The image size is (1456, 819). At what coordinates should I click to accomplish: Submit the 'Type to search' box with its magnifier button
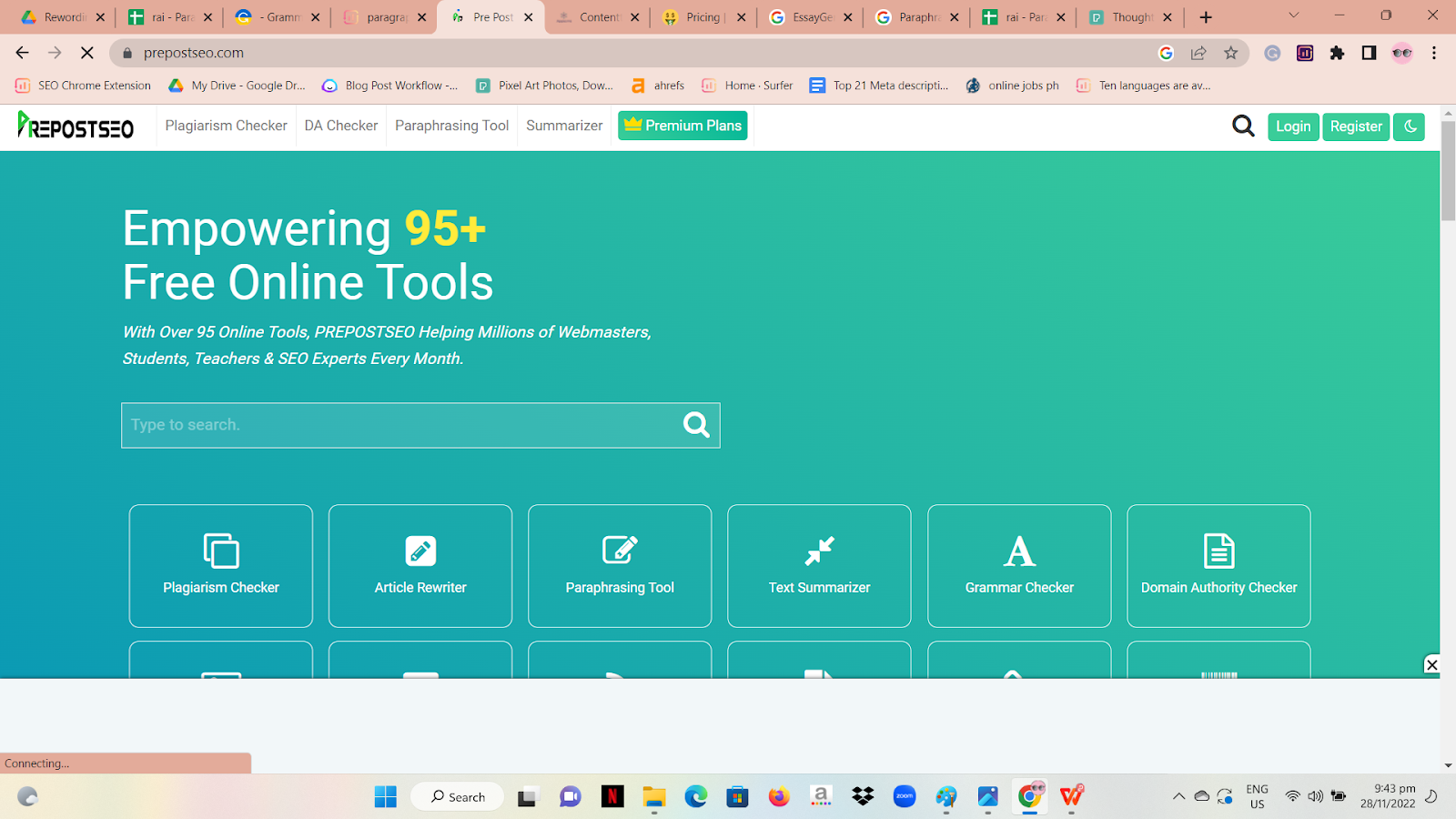click(696, 425)
